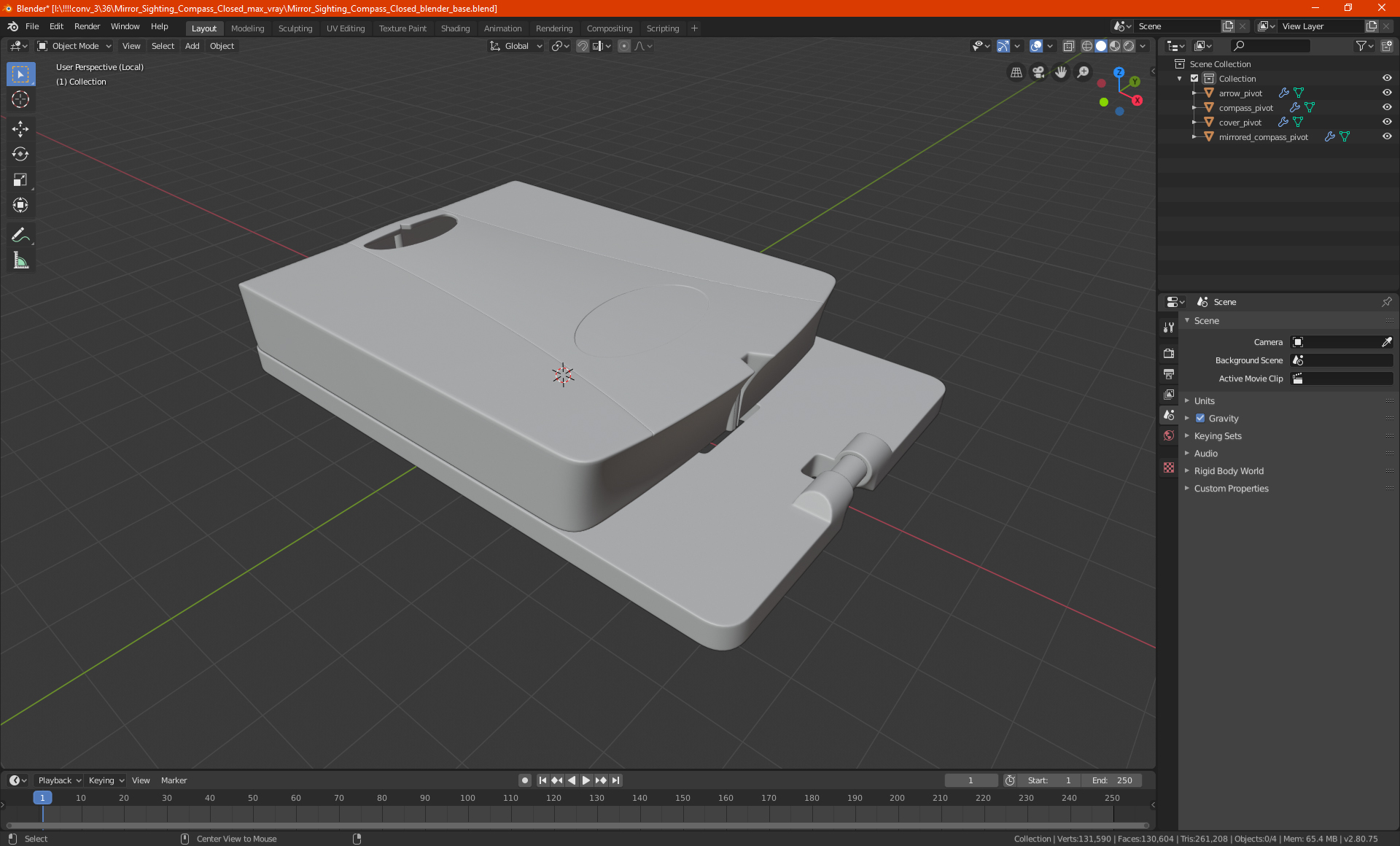
Task: Open Output properties tab icon
Action: 1169,374
